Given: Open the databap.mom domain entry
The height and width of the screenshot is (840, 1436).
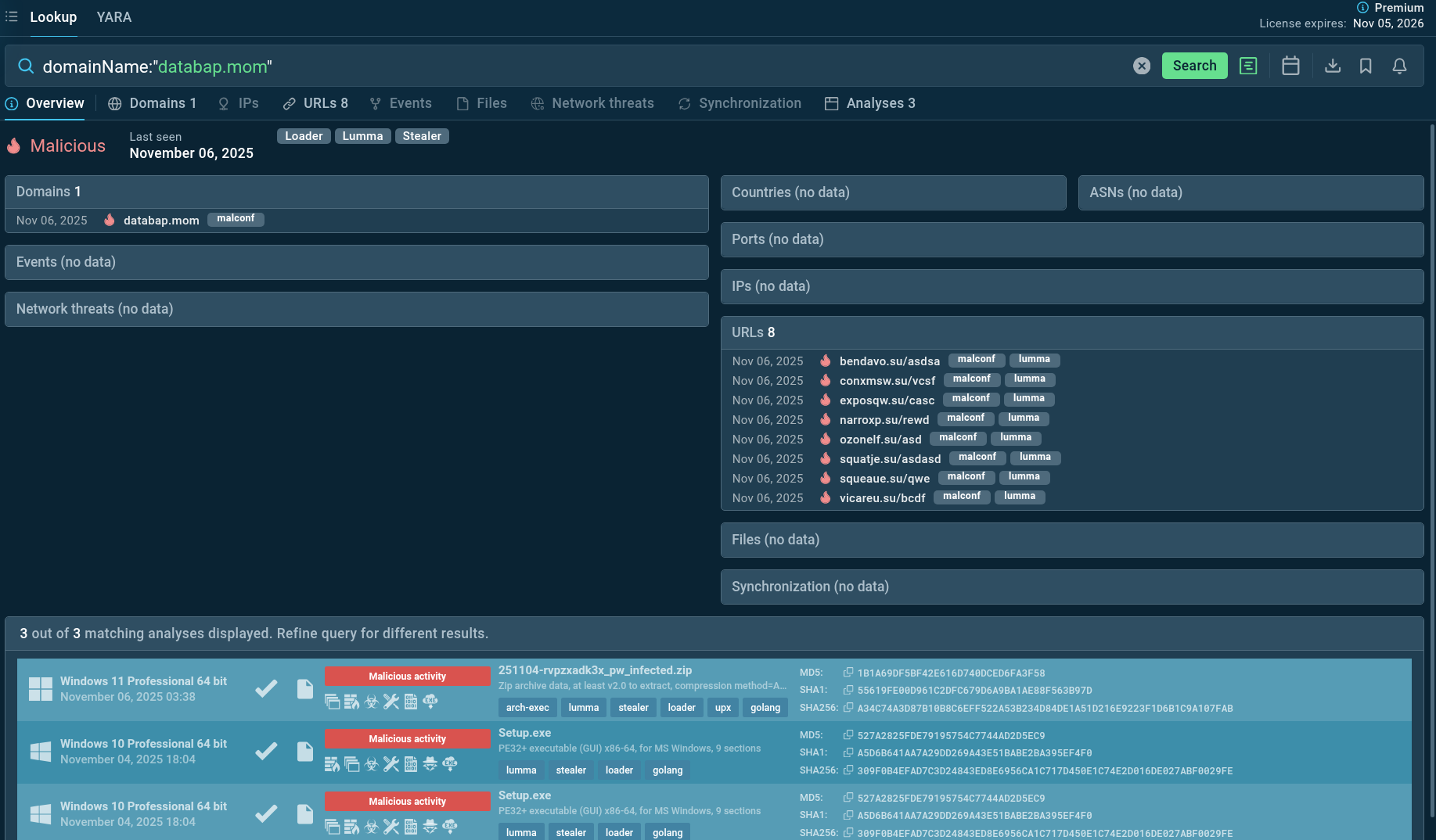Looking at the screenshot, I should coord(161,221).
